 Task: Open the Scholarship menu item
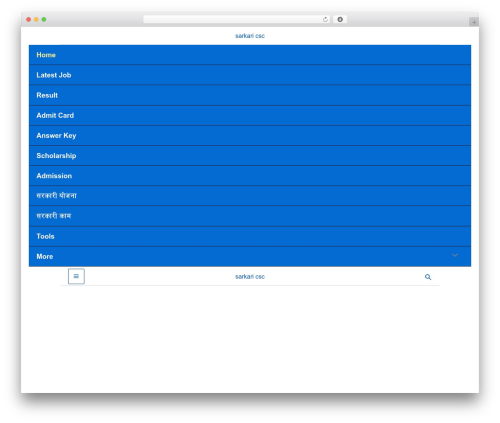(250, 156)
